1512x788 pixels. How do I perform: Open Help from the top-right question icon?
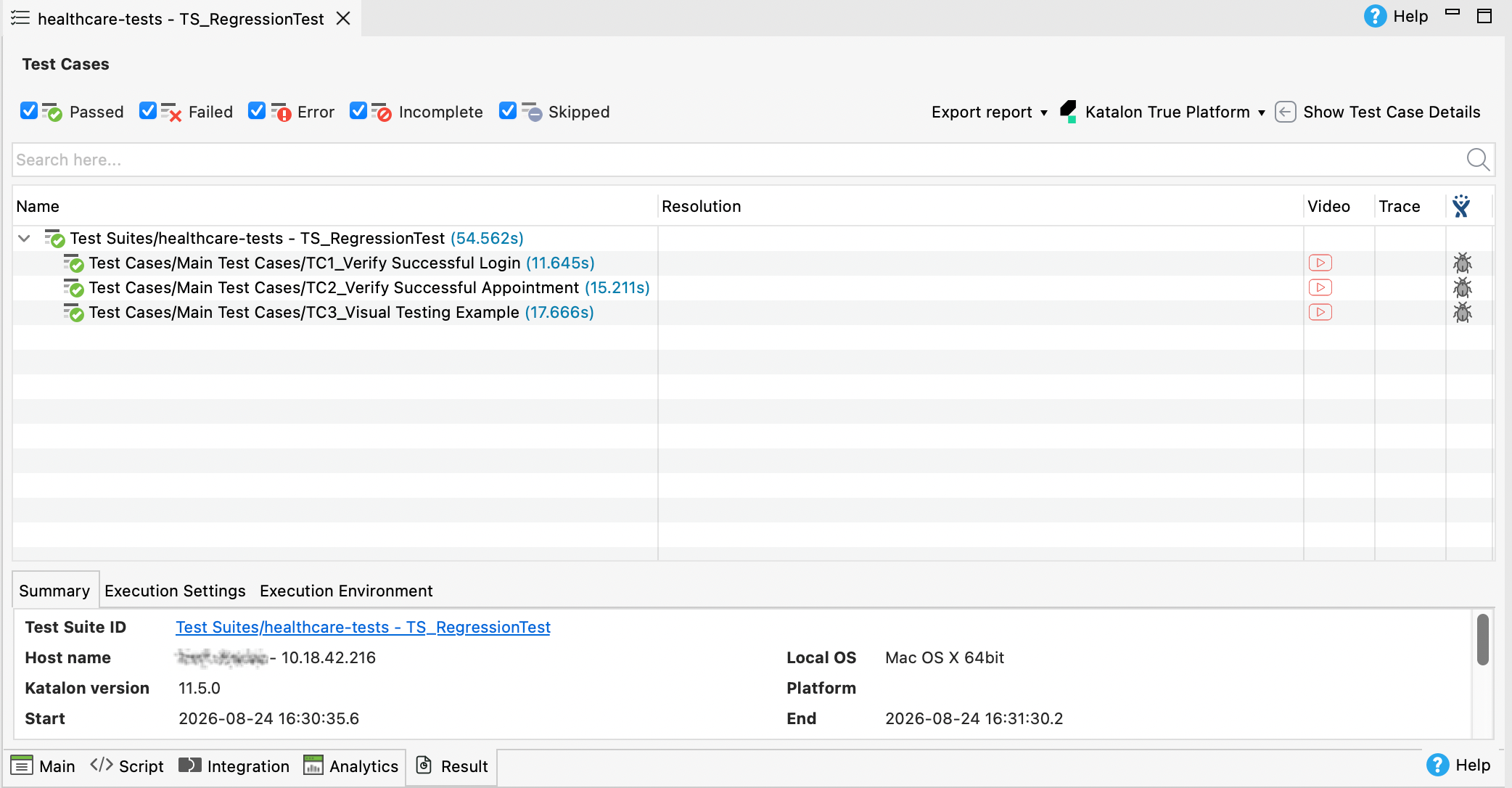coord(1375,16)
